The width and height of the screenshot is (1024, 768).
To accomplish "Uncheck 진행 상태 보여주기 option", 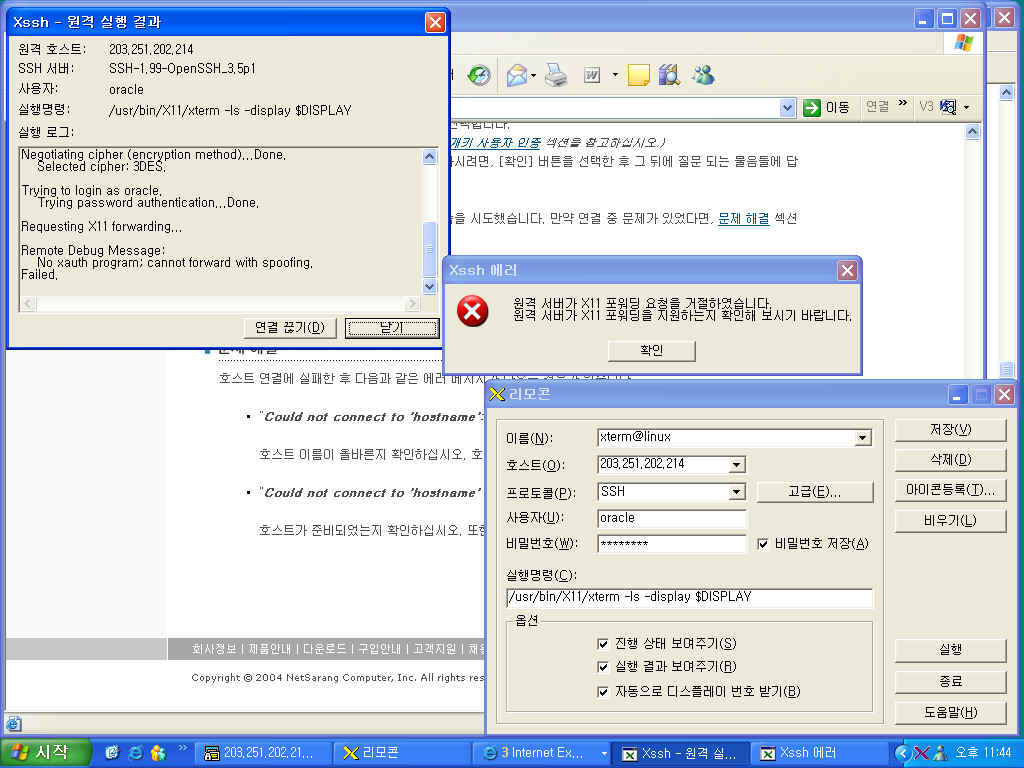I will (x=604, y=643).
